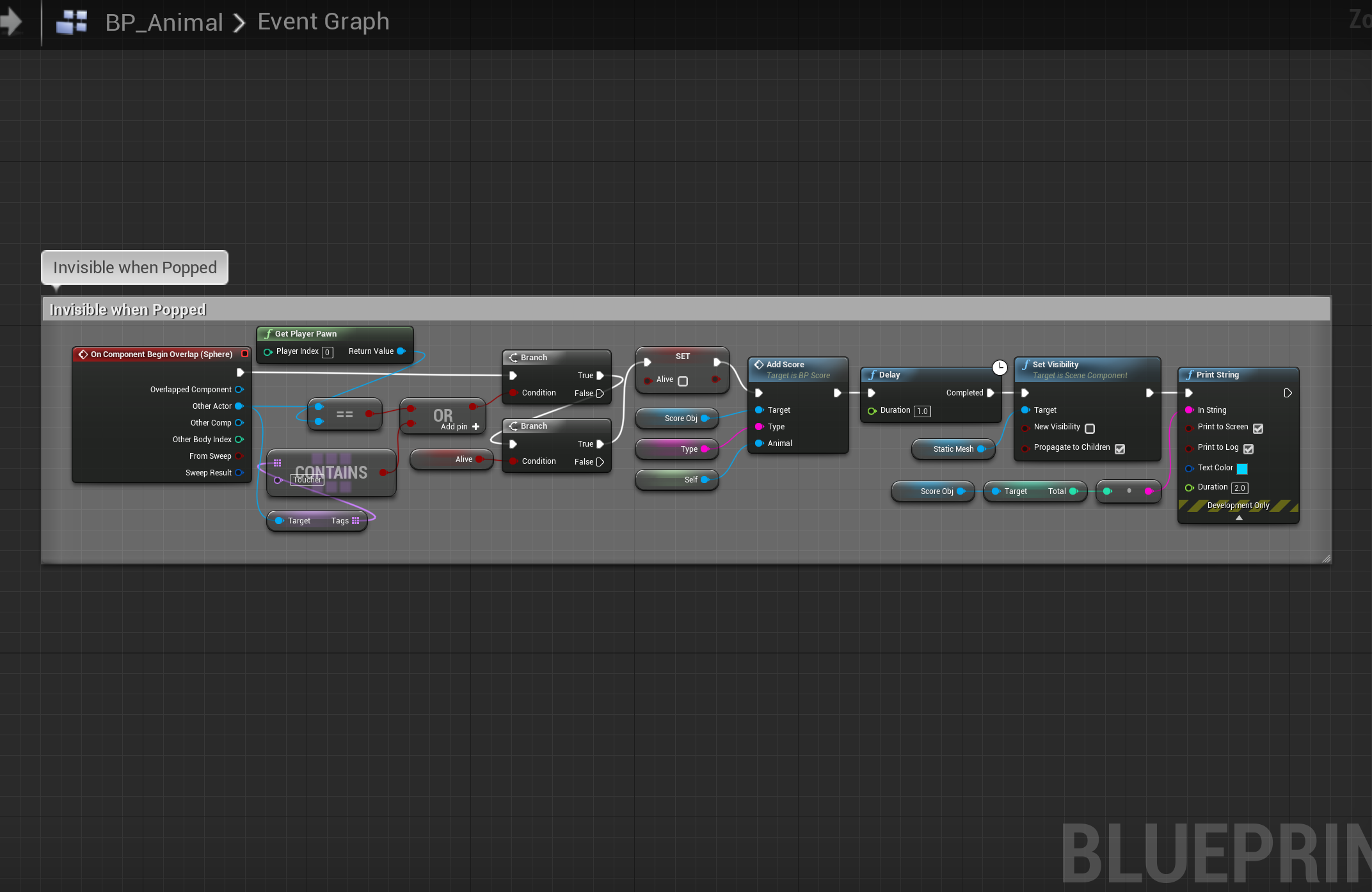Click the forward navigation arrow icon

(x=12, y=22)
